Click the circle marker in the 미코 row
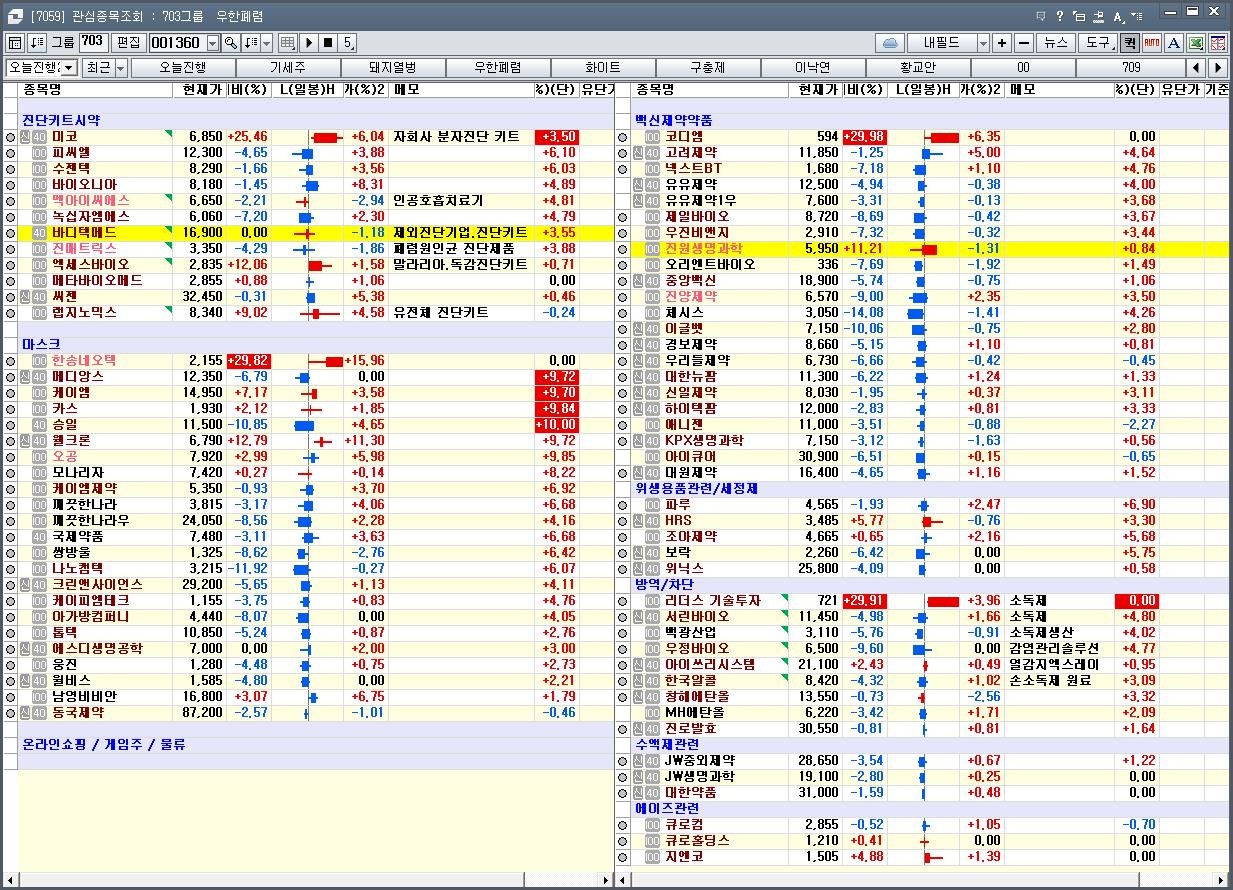 pyautogui.click(x=10, y=137)
